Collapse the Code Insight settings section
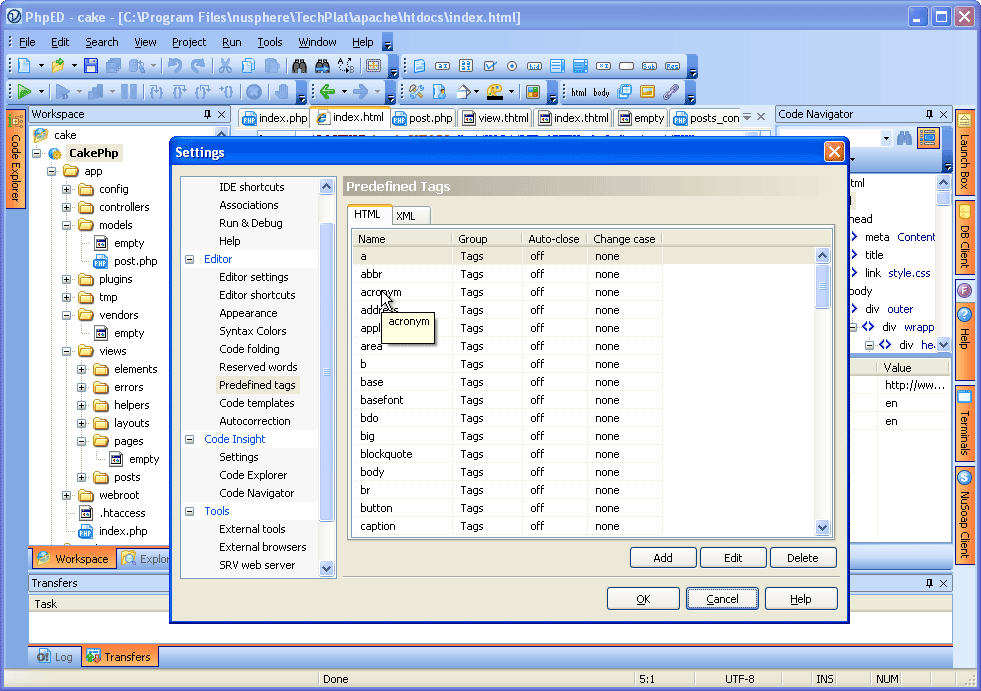981x691 pixels. 190,439
